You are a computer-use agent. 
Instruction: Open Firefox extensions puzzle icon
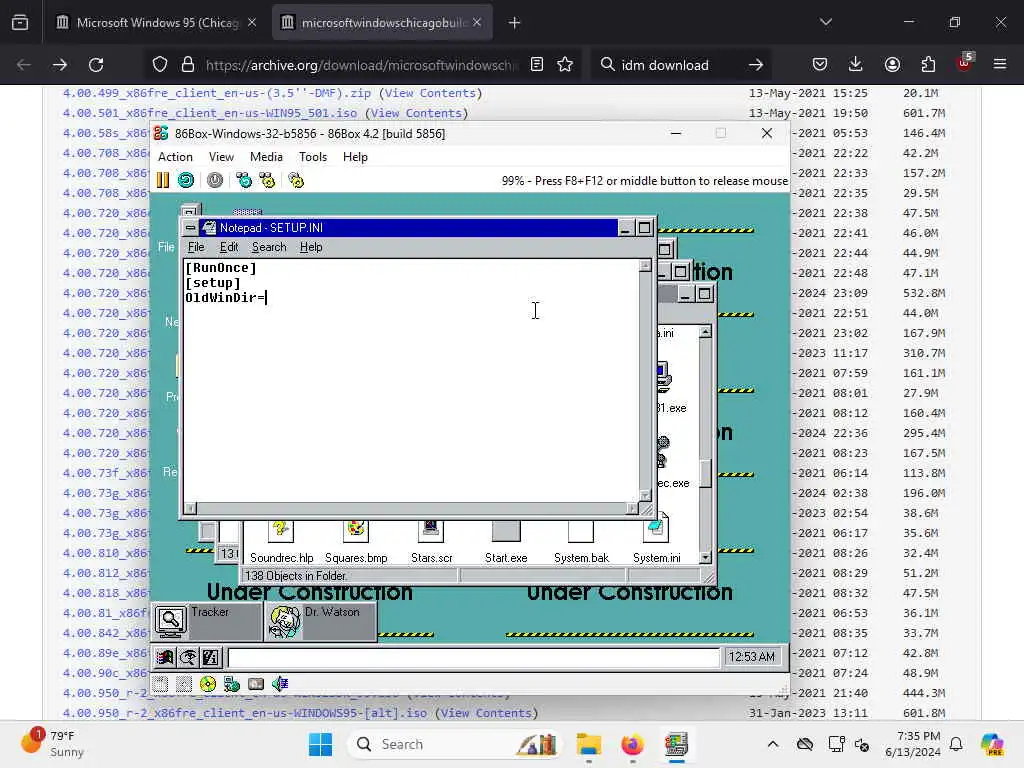(928, 65)
